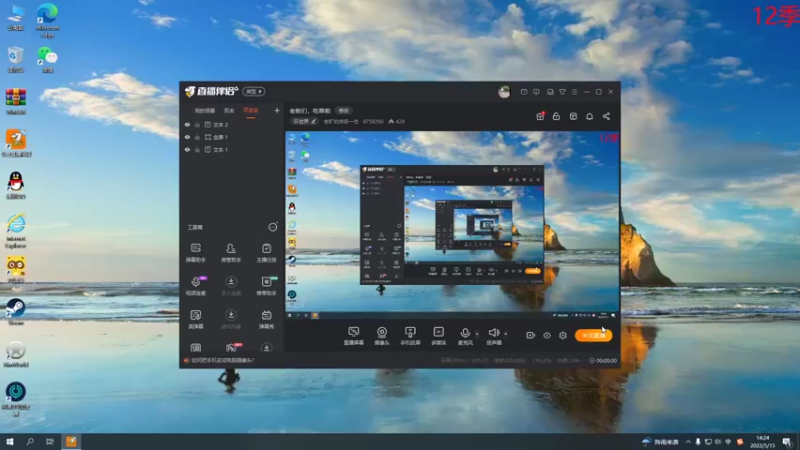Expand the microphone options arrow

pyautogui.click(x=477, y=334)
